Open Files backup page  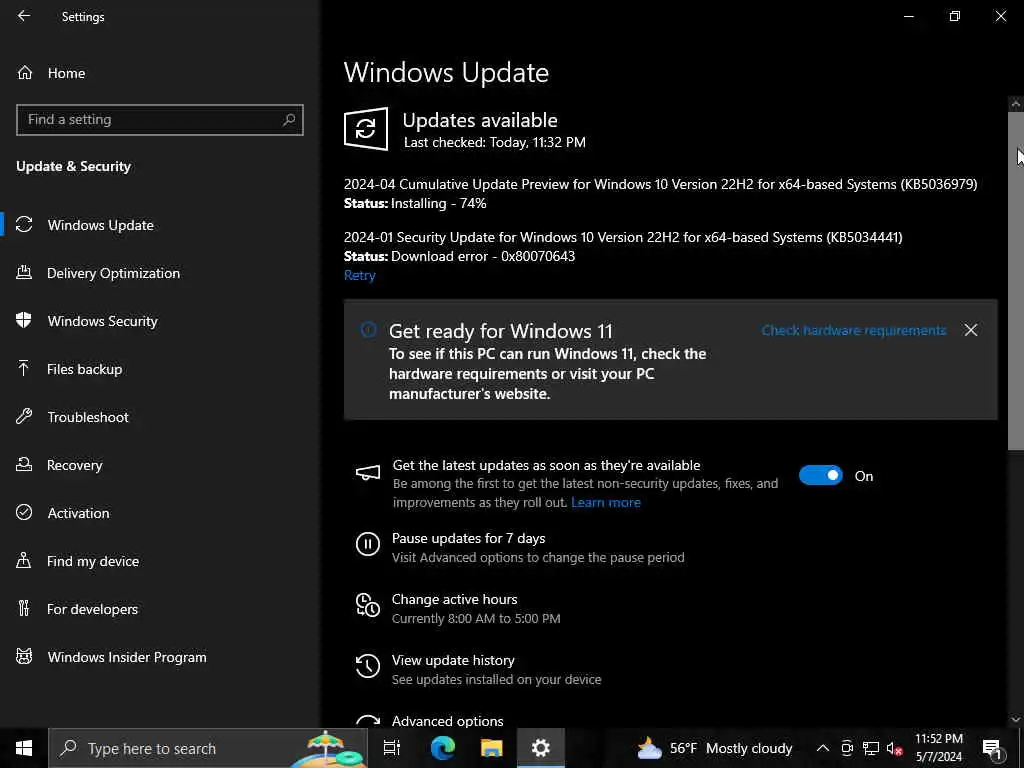[84, 369]
